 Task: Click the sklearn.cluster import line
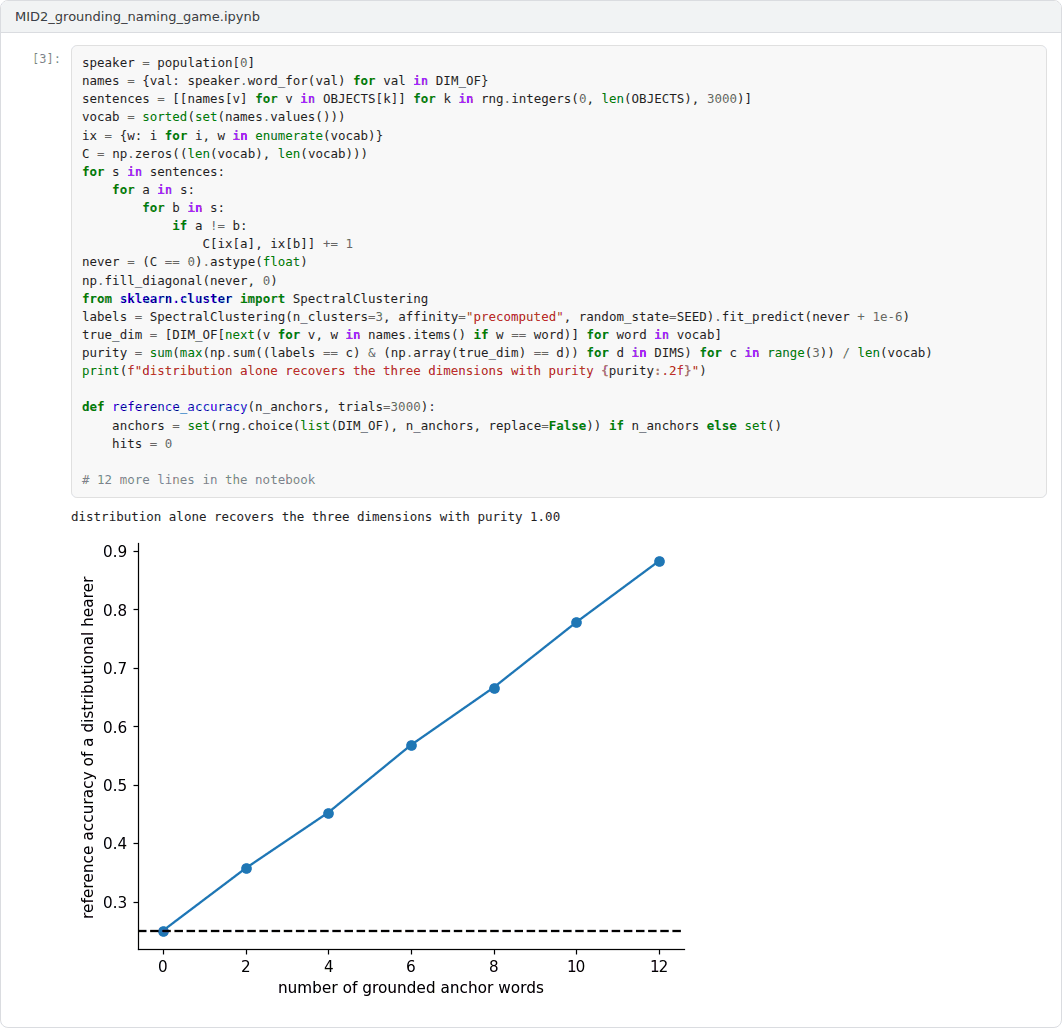point(255,299)
